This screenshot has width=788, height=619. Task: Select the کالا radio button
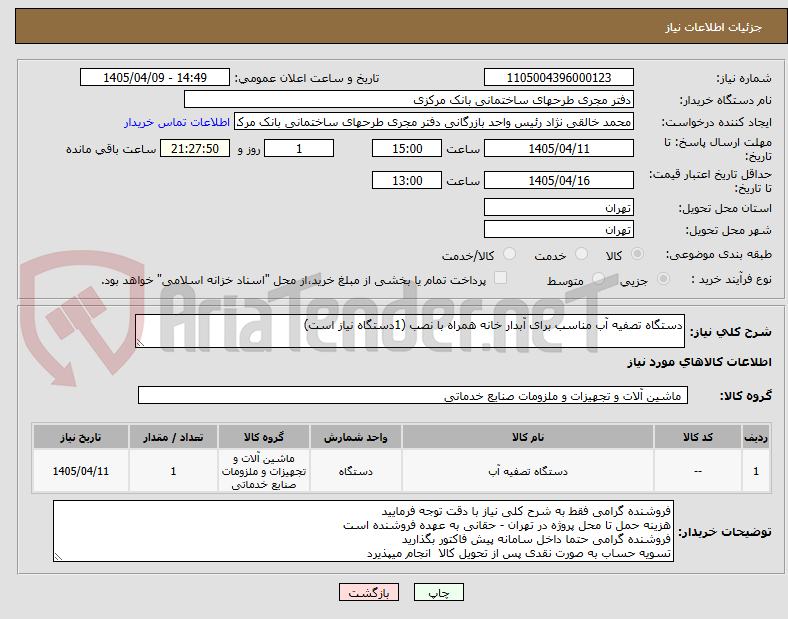point(637,254)
